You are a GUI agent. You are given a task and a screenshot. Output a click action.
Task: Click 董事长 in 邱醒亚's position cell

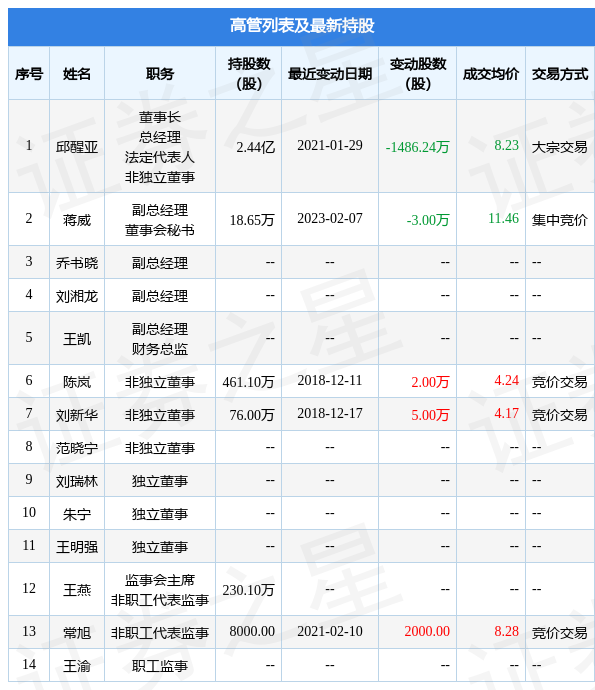tap(160, 117)
